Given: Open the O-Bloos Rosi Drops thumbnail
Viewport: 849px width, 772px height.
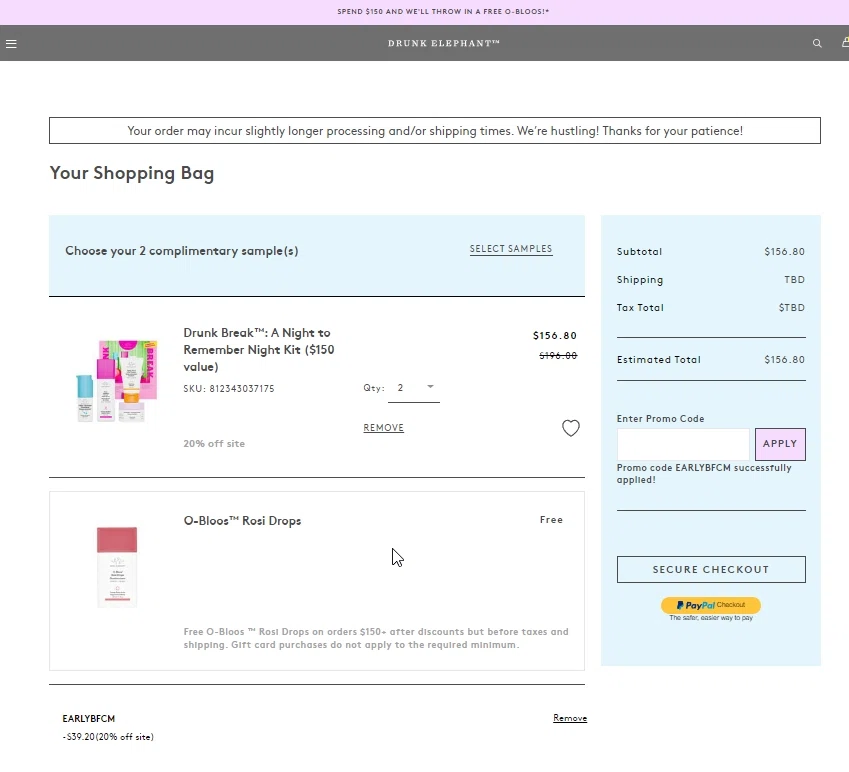Looking at the screenshot, I should [117, 567].
